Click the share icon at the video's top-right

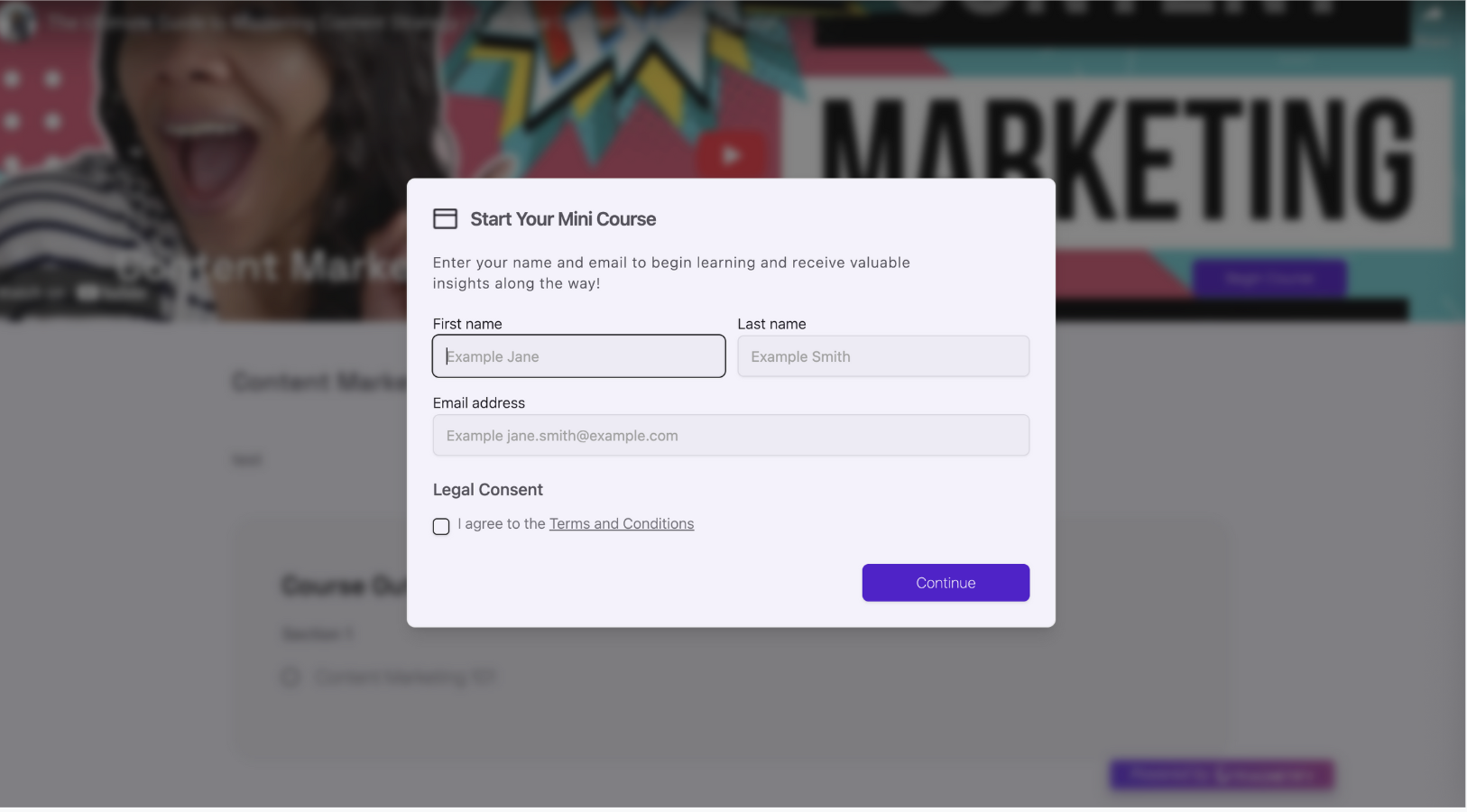click(x=1434, y=15)
